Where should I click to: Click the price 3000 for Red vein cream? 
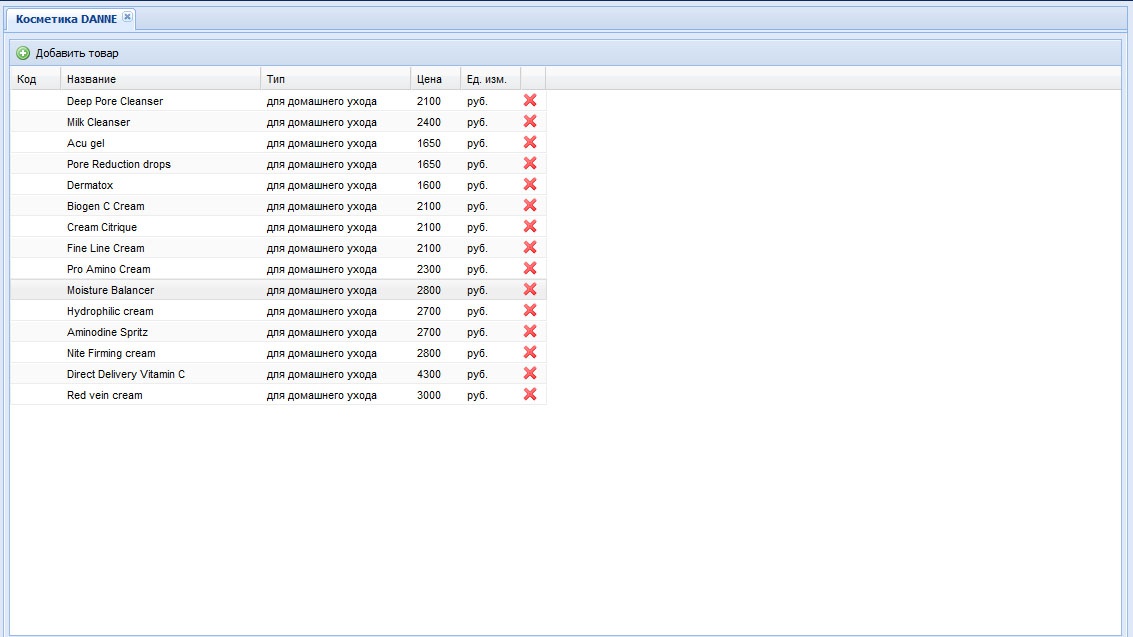tap(428, 394)
